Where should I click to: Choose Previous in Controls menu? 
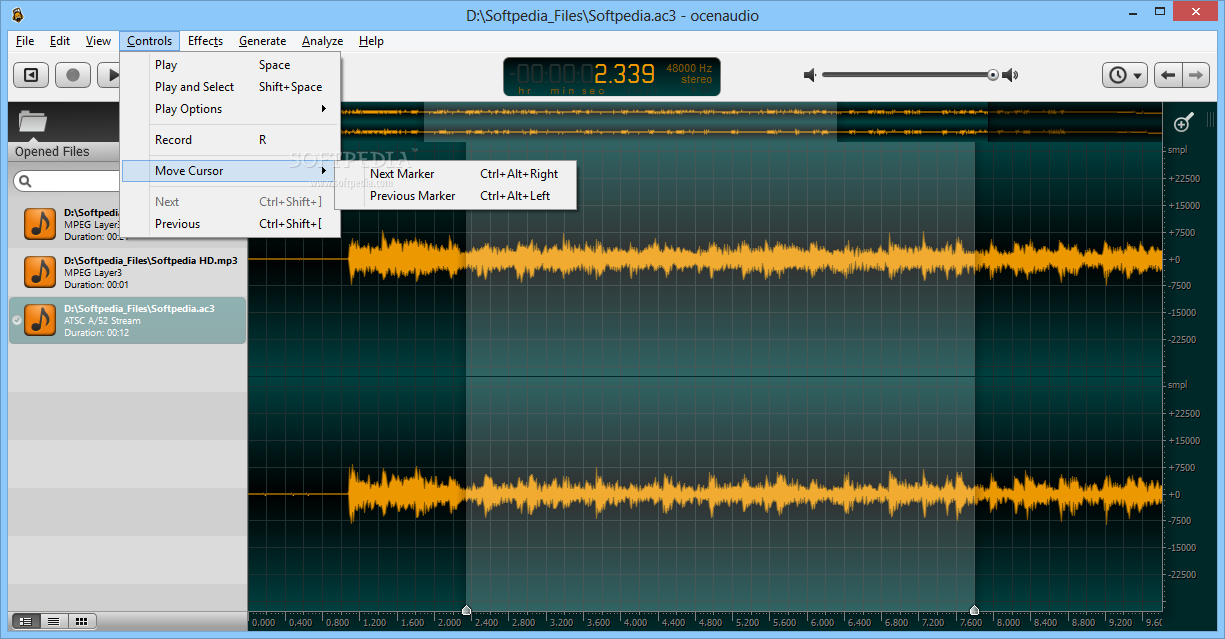point(231,224)
